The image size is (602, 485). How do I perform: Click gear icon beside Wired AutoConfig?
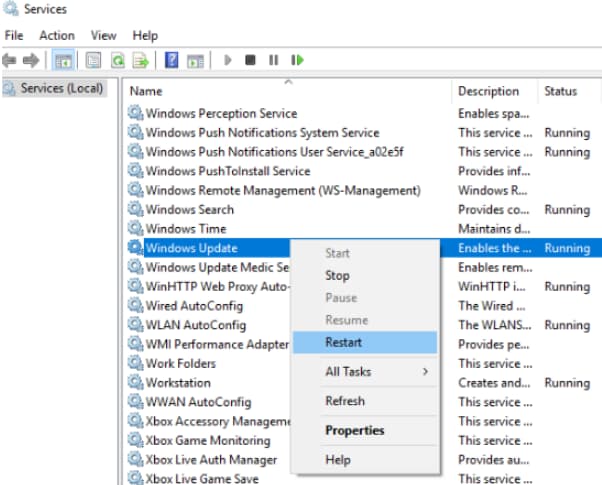tap(135, 305)
